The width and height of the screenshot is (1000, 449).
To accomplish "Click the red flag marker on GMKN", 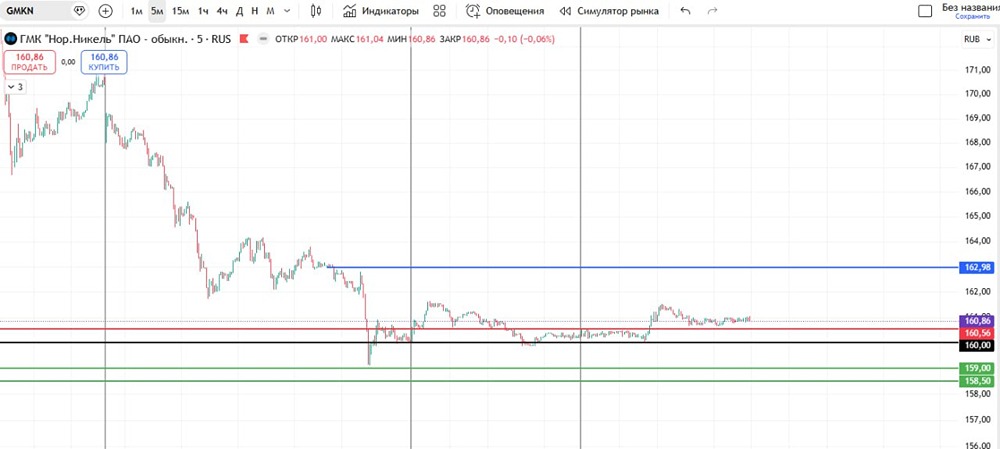I will [x=244, y=39].
